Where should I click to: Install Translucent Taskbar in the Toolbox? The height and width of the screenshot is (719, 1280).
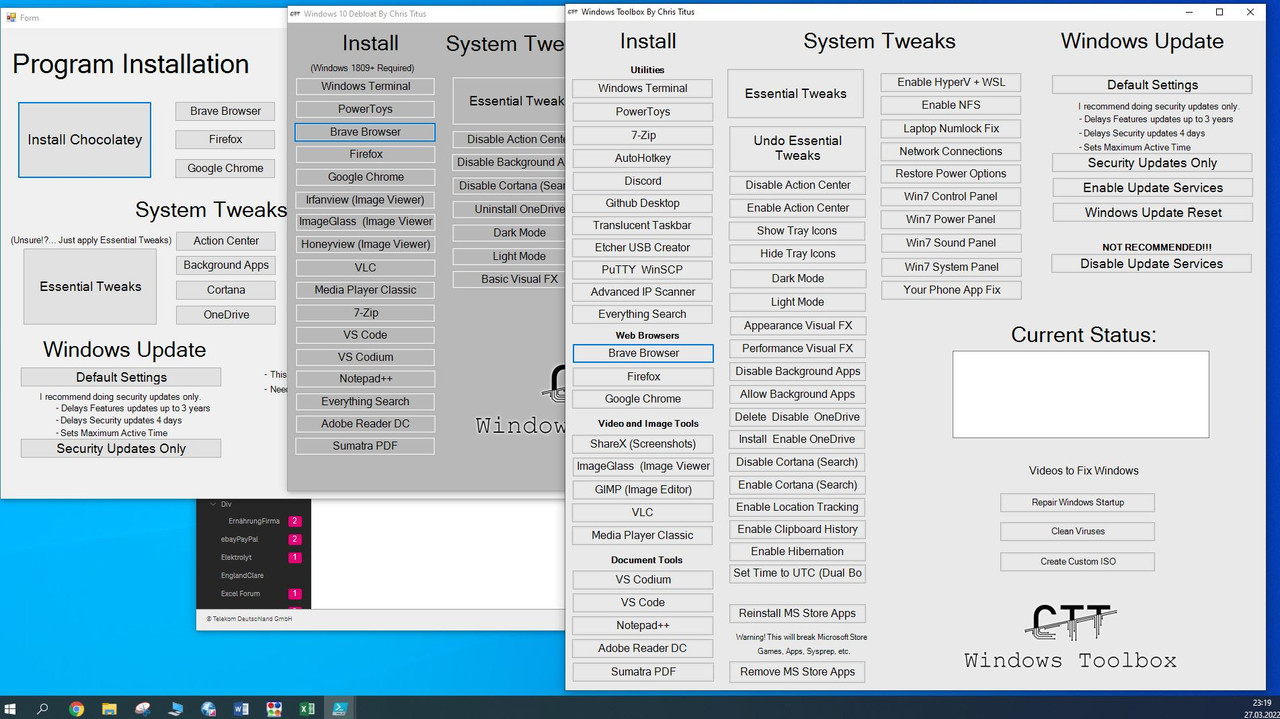click(x=643, y=225)
